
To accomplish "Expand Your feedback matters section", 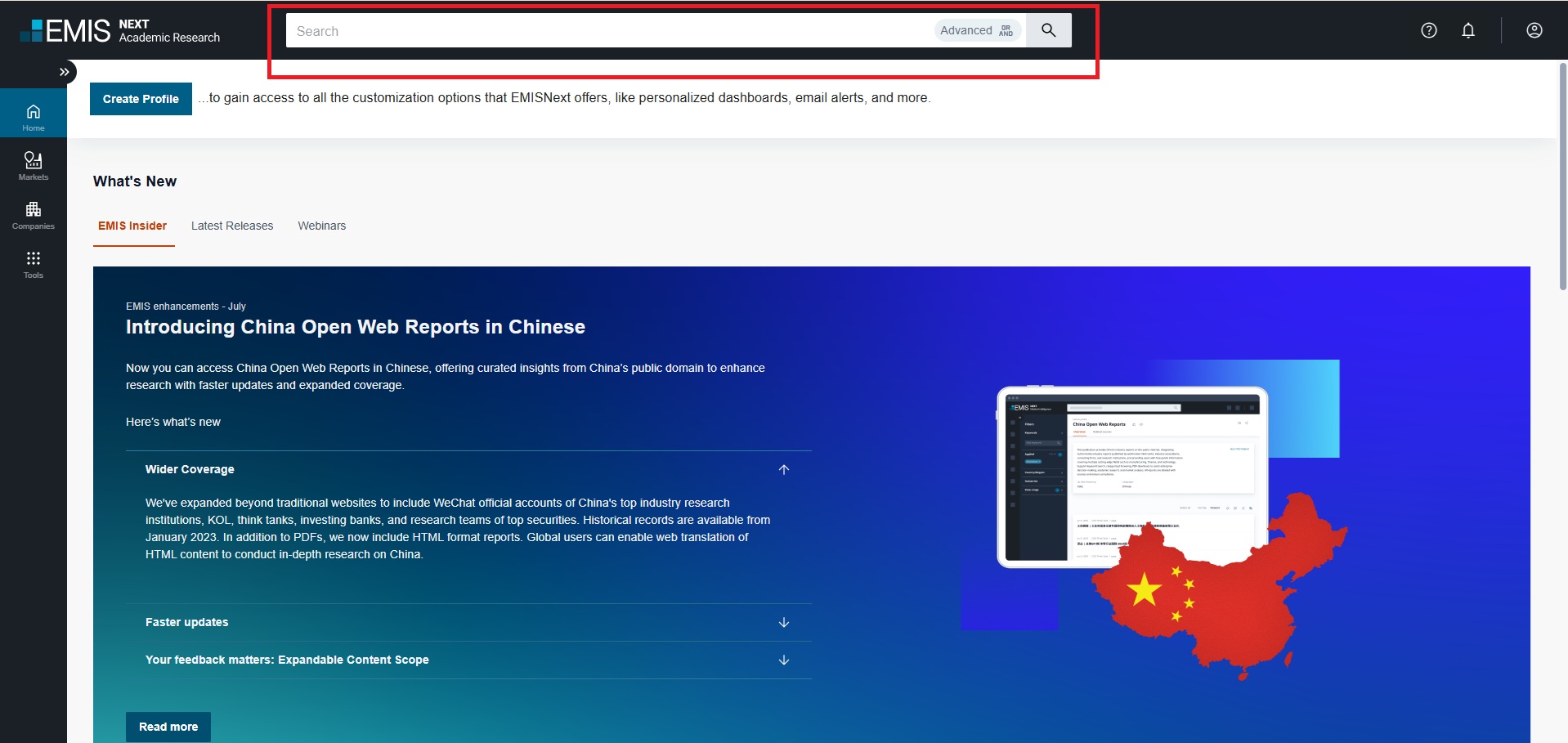I will (x=783, y=660).
